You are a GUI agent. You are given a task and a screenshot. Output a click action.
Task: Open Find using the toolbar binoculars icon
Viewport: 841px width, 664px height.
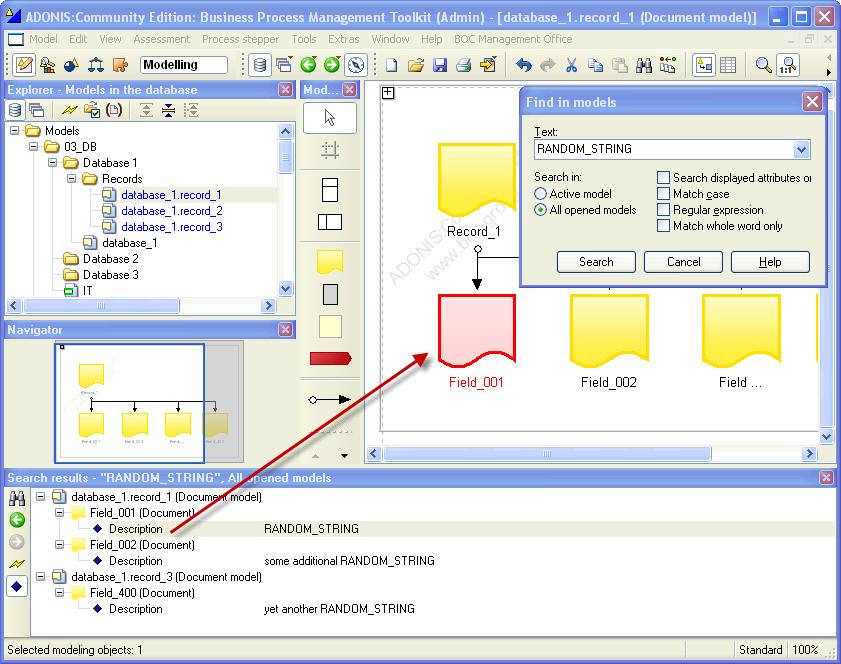point(644,65)
